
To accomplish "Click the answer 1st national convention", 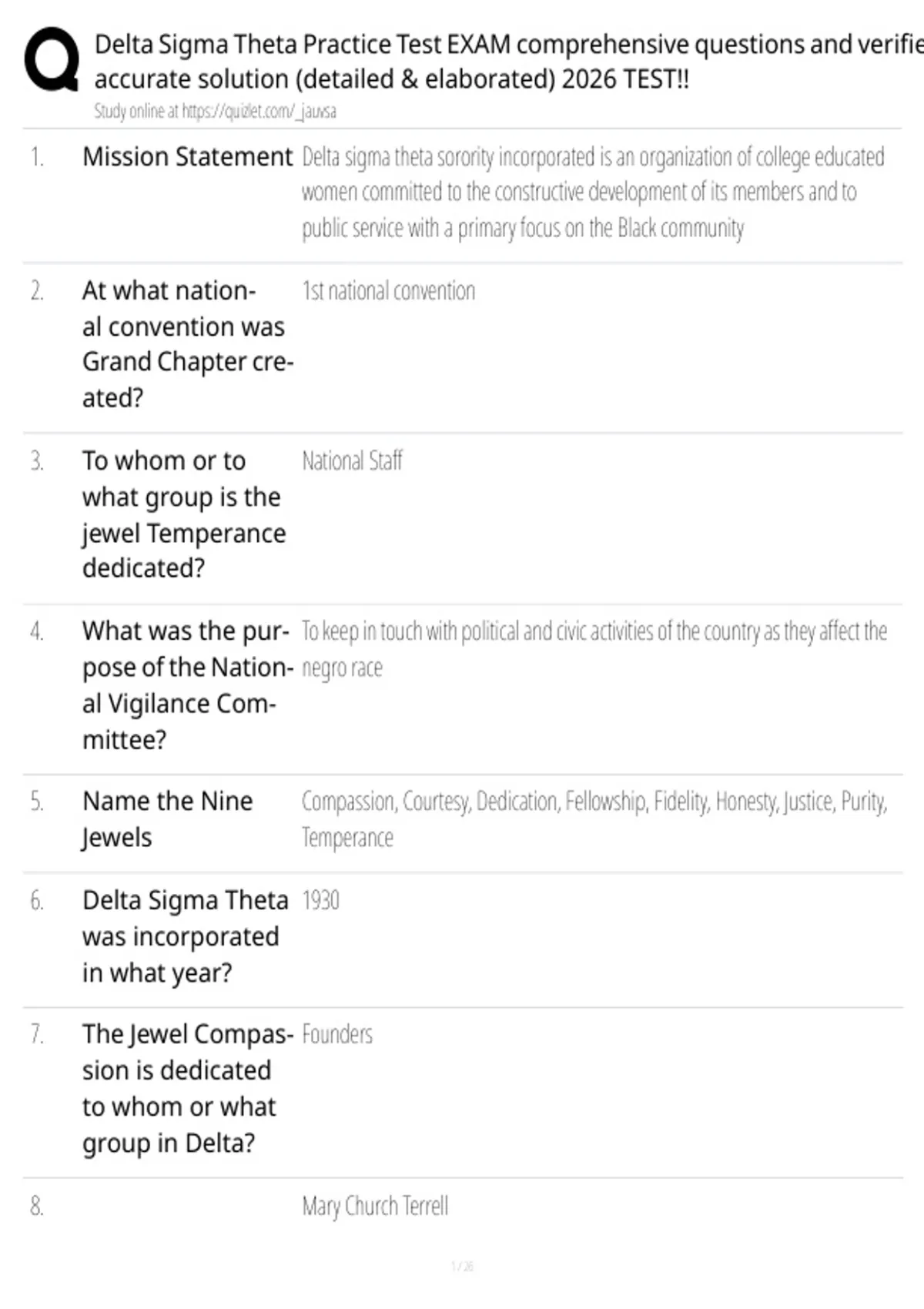I will coord(388,291).
